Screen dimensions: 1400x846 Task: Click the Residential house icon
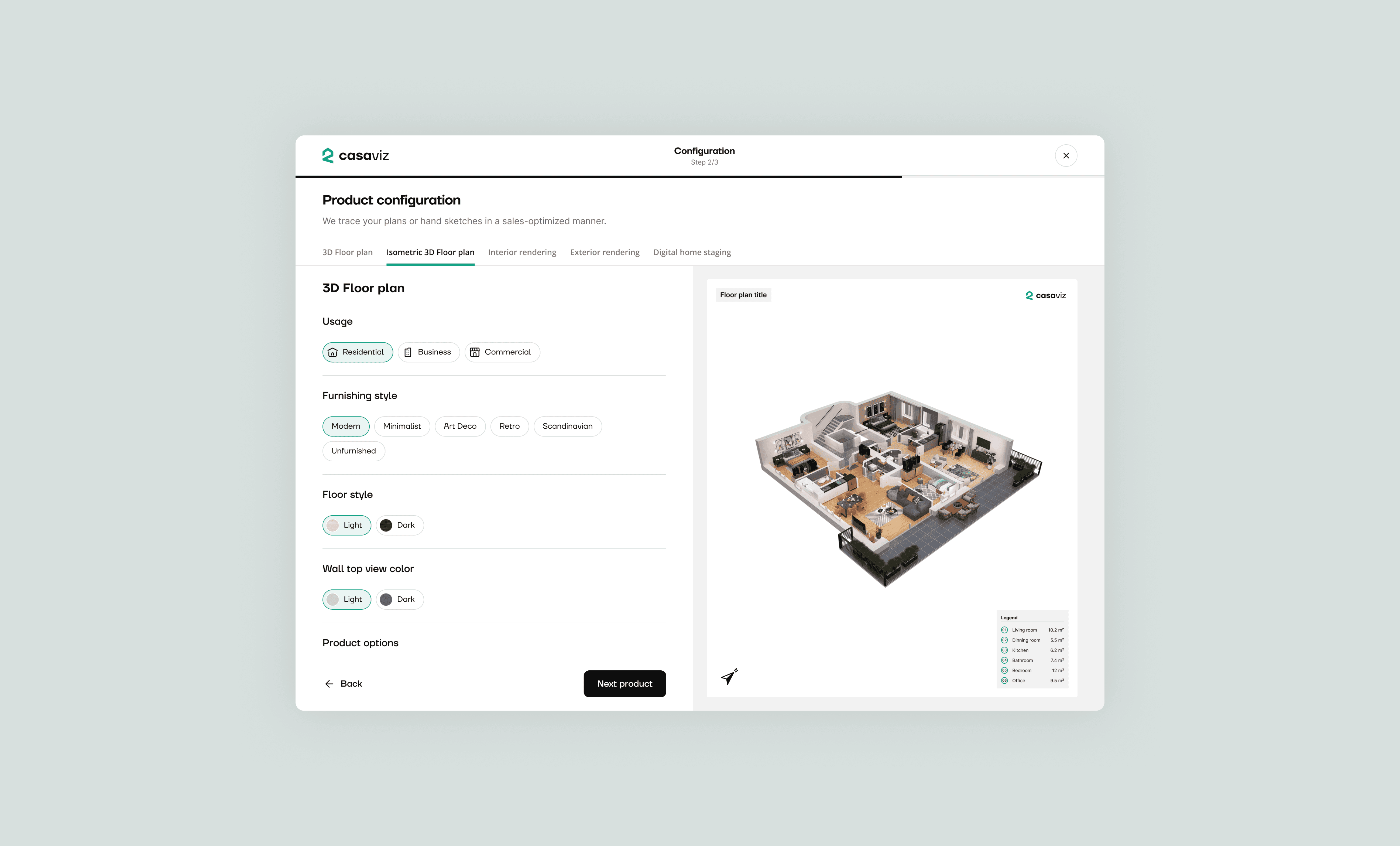tap(332, 353)
